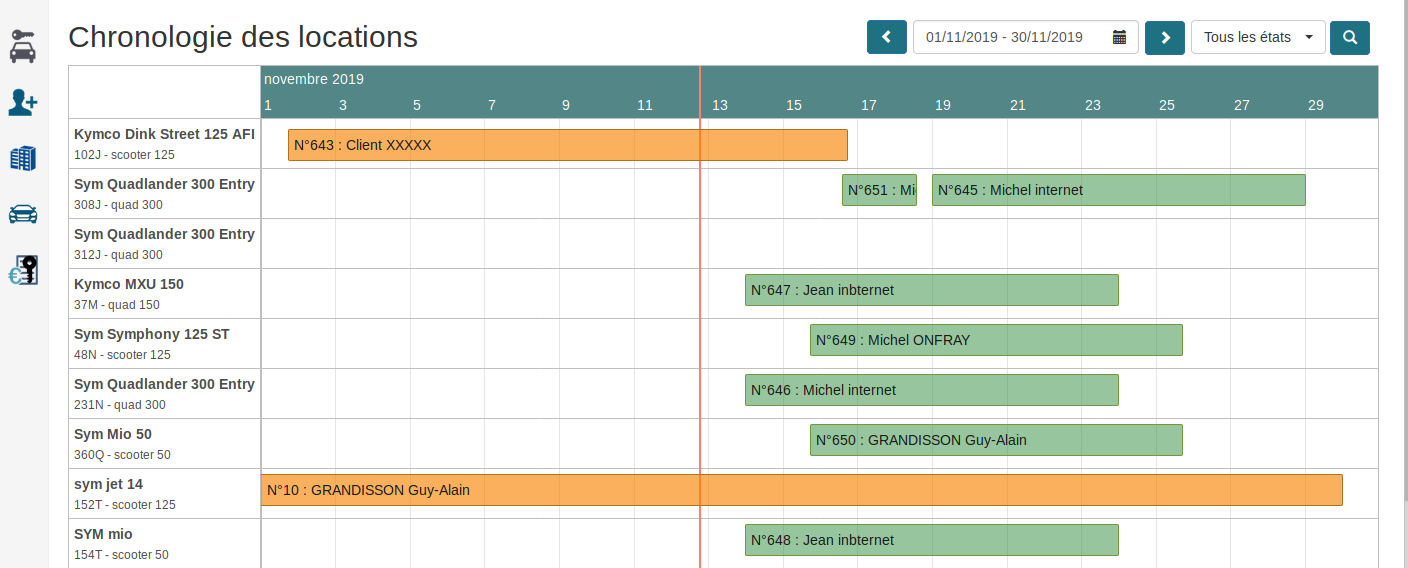Select the short N°651 rental bar
1408x568 pixels.
879,190
